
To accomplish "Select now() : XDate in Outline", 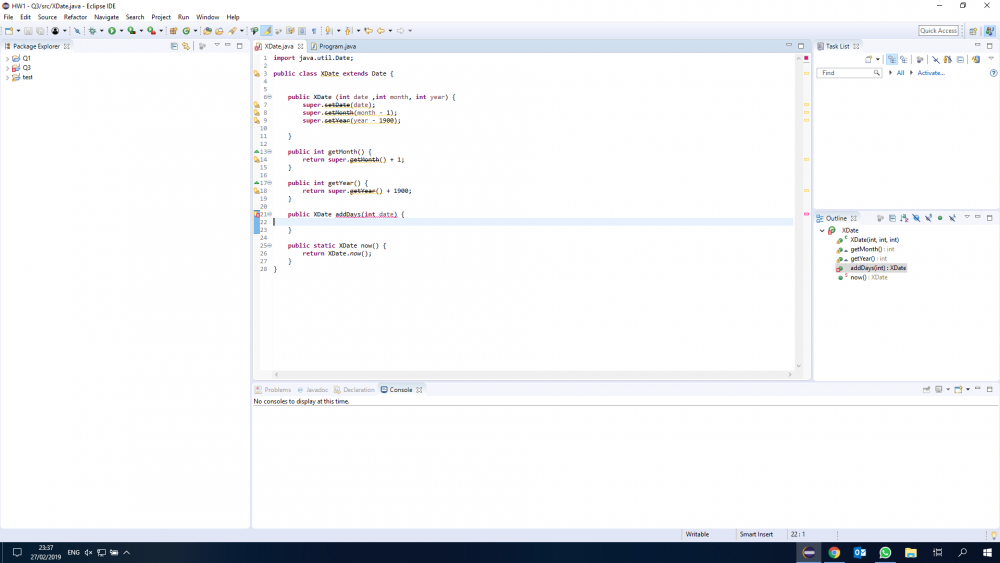I will (862, 277).
